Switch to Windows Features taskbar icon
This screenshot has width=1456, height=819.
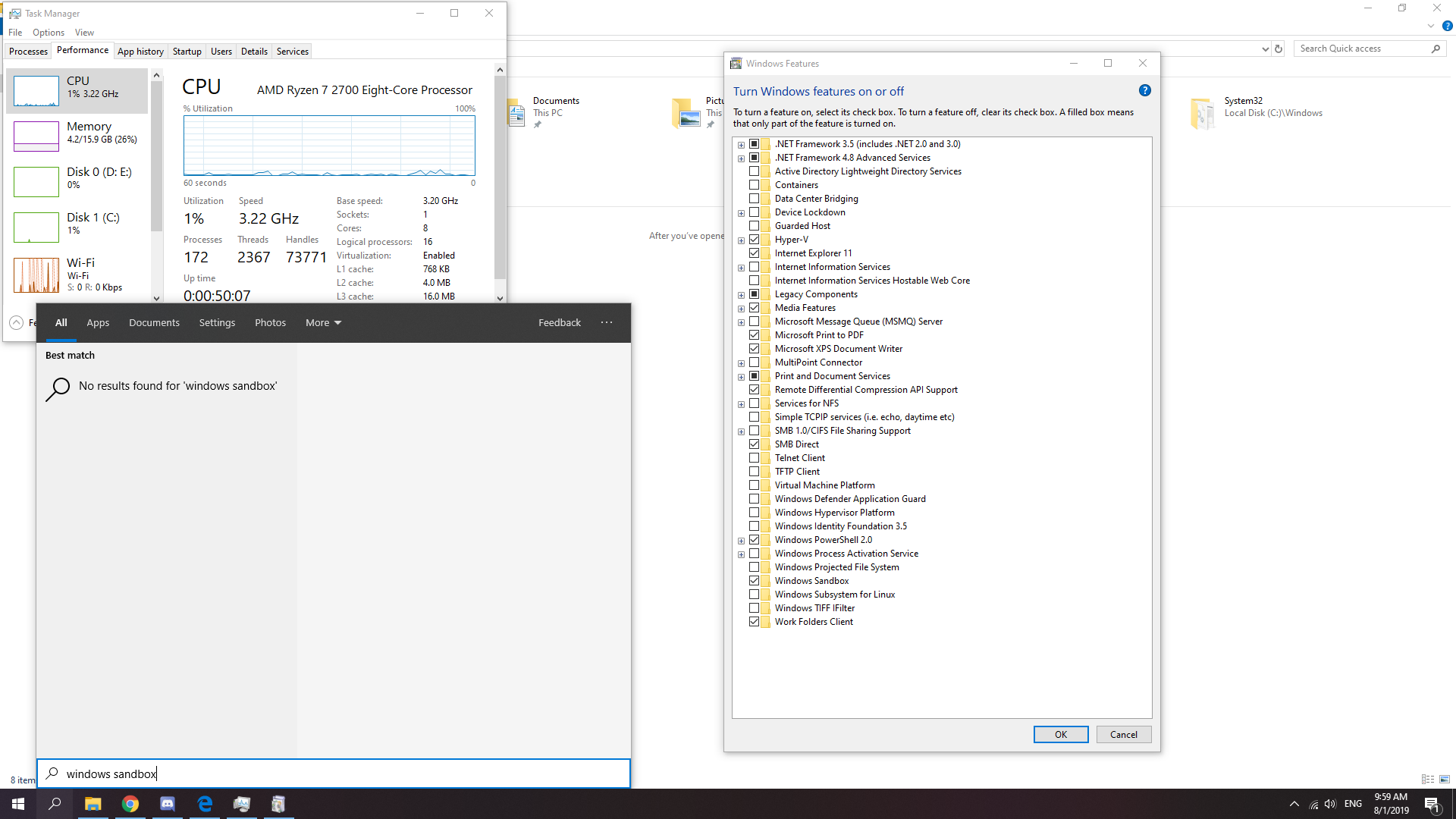278,804
